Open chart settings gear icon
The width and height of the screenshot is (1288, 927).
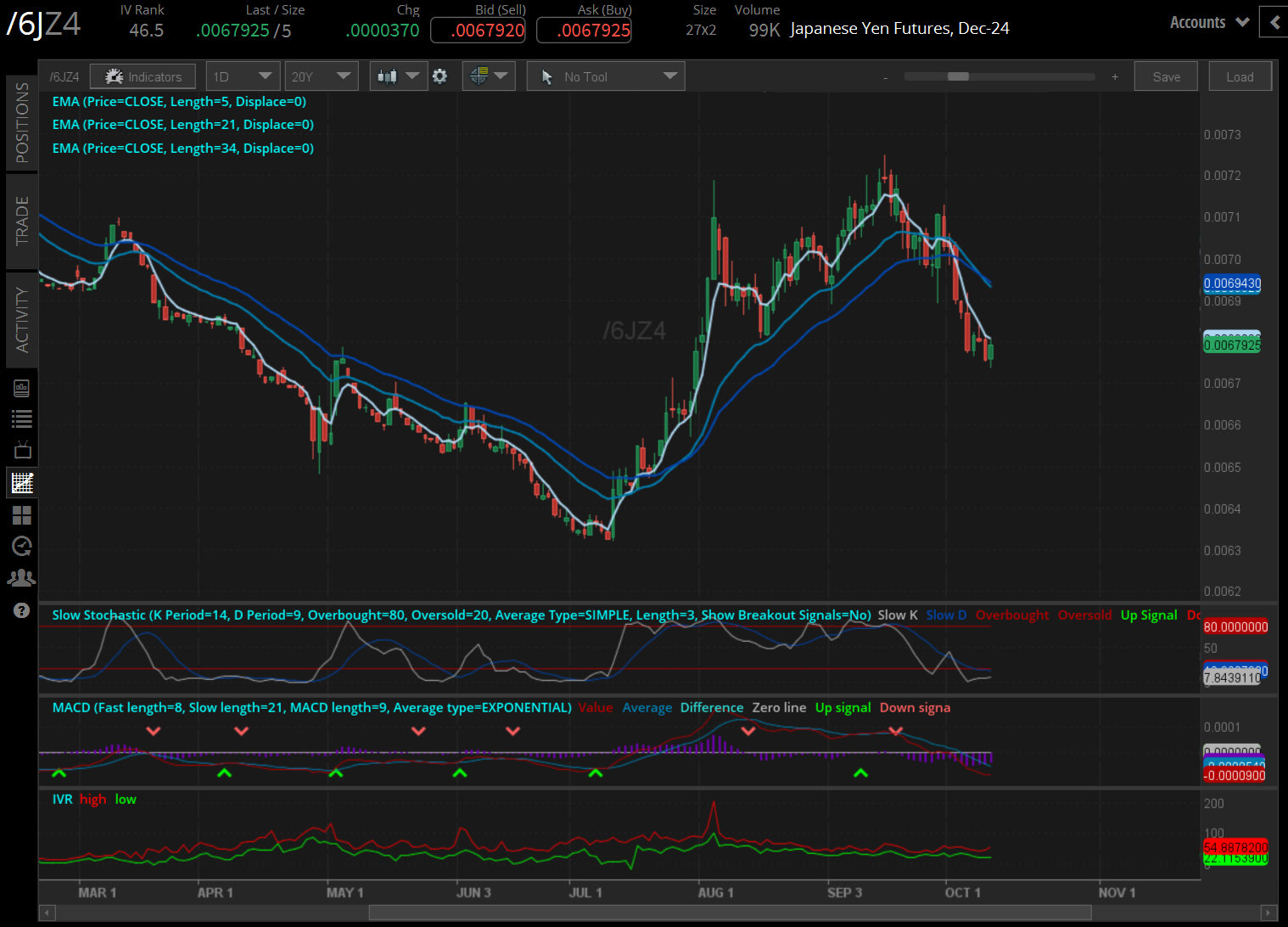[440, 76]
